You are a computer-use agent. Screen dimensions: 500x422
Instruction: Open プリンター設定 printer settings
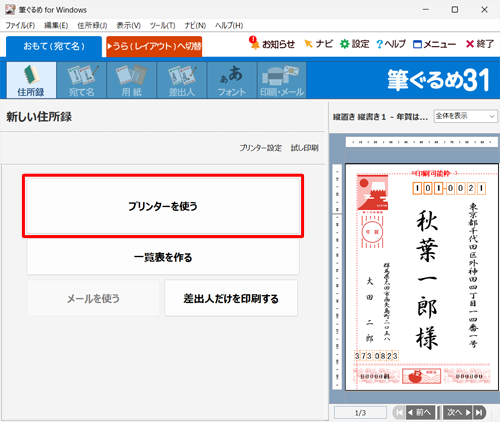261,148
